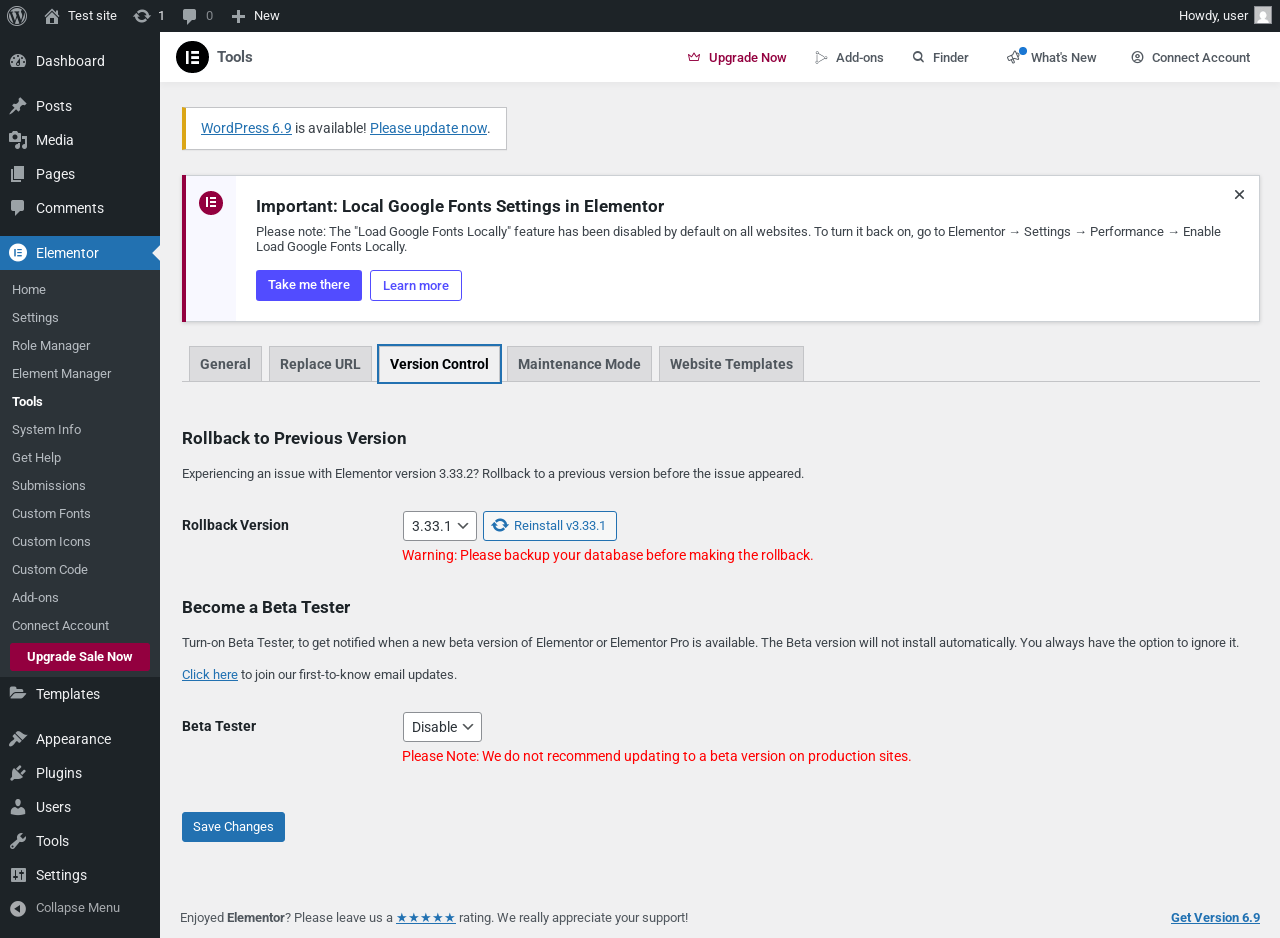Switch to the Replace URL tab
The width and height of the screenshot is (1280, 938).
coord(320,364)
